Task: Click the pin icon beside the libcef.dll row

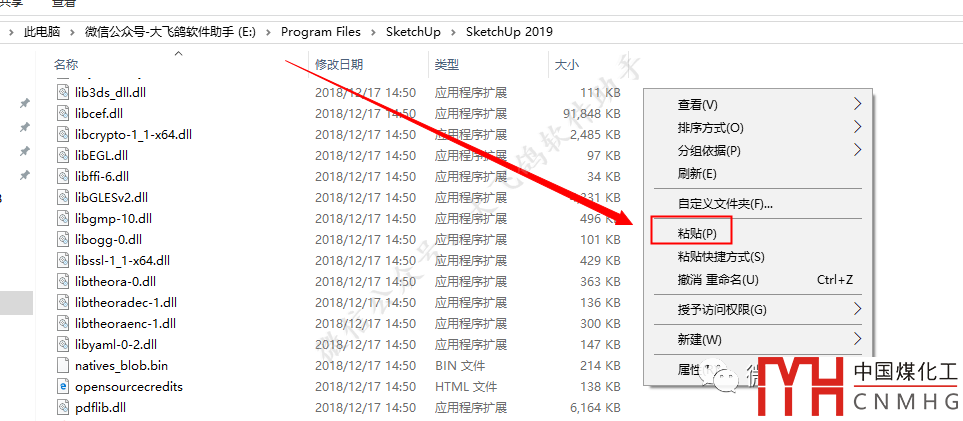Action: (25, 127)
